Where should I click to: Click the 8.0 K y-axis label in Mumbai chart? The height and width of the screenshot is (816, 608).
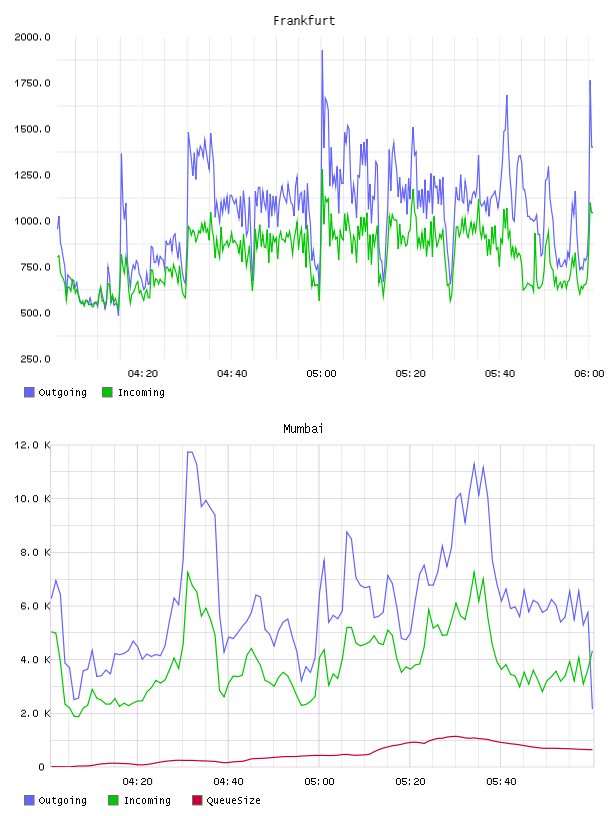35,552
